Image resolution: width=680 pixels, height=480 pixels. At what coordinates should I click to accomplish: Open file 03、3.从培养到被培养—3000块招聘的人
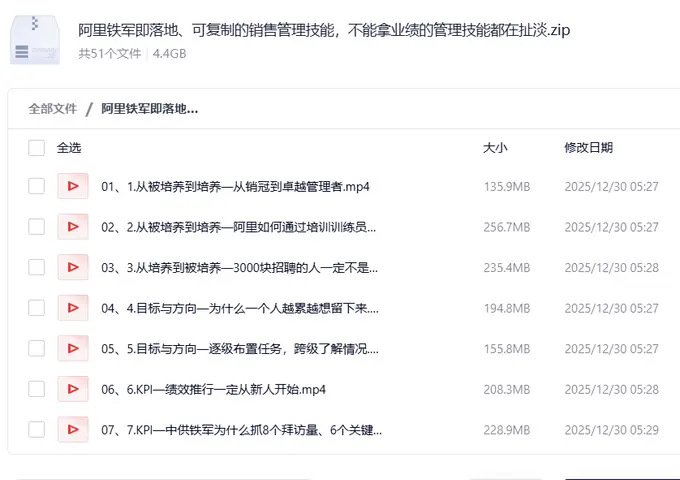click(239, 268)
